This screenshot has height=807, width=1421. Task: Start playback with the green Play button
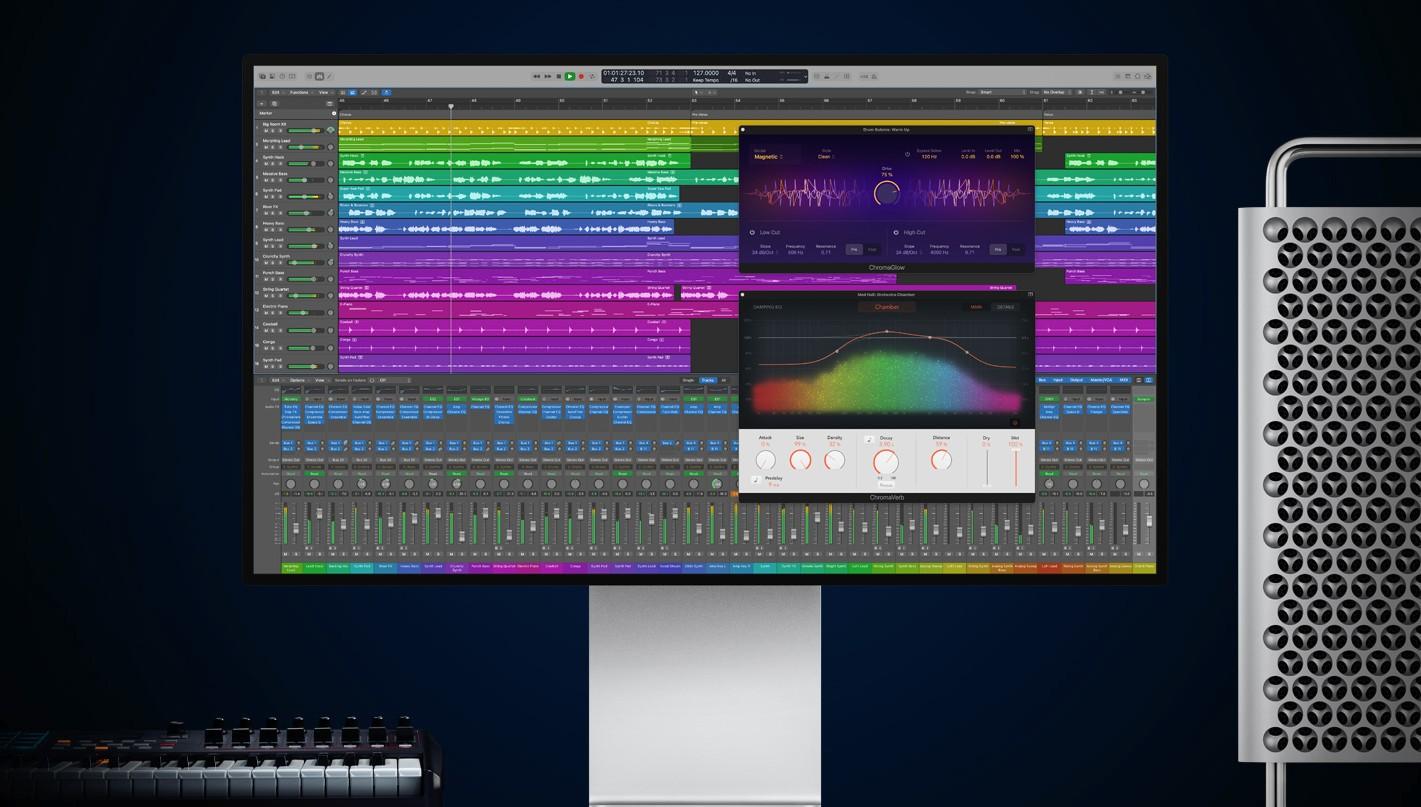[x=570, y=76]
